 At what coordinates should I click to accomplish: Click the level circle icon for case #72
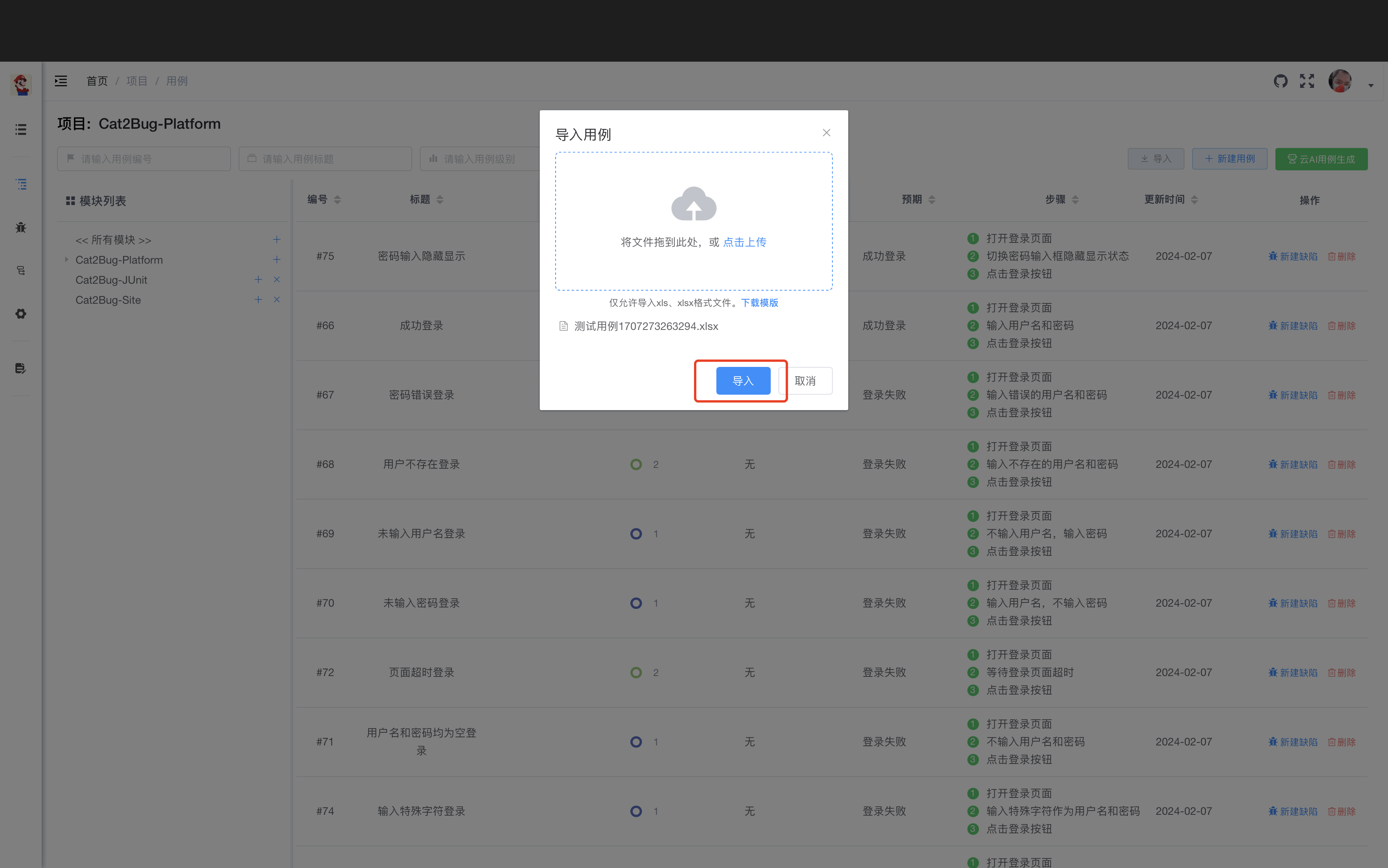point(636,672)
